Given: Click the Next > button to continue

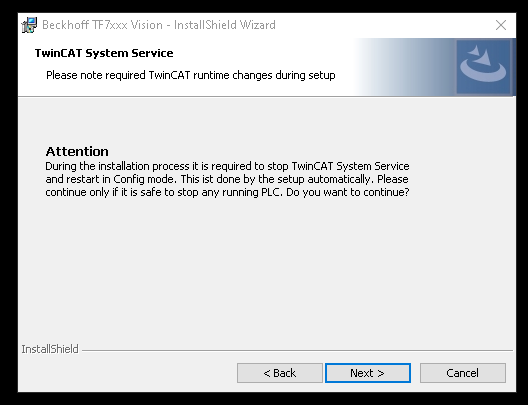Looking at the screenshot, I should tap(368, 373).
